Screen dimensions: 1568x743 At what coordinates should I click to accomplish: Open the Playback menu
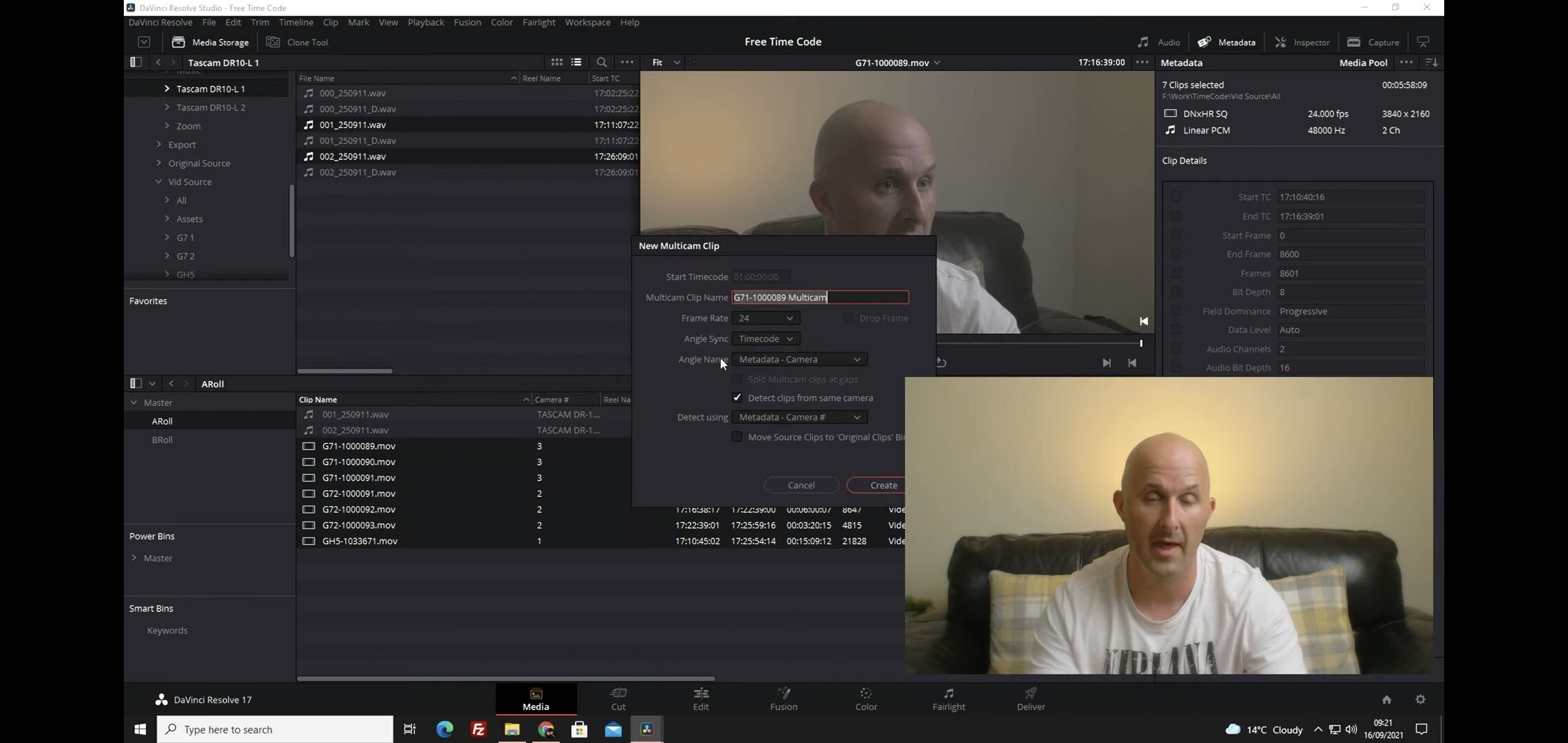426,22
